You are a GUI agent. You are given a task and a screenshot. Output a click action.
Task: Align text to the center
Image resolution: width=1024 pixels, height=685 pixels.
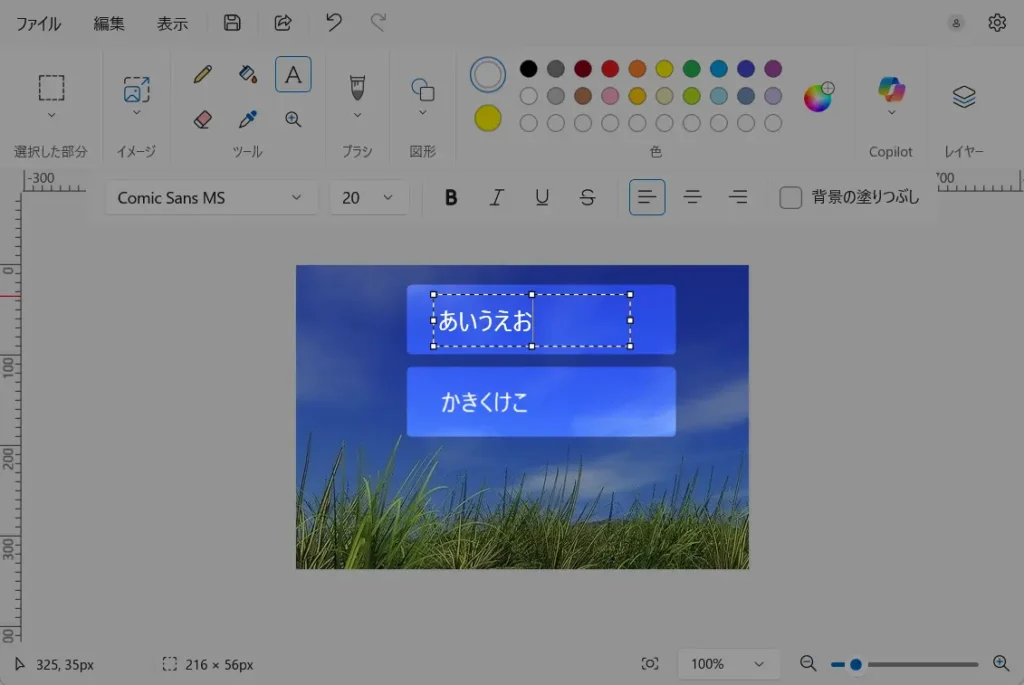click(x=692, y=197)
